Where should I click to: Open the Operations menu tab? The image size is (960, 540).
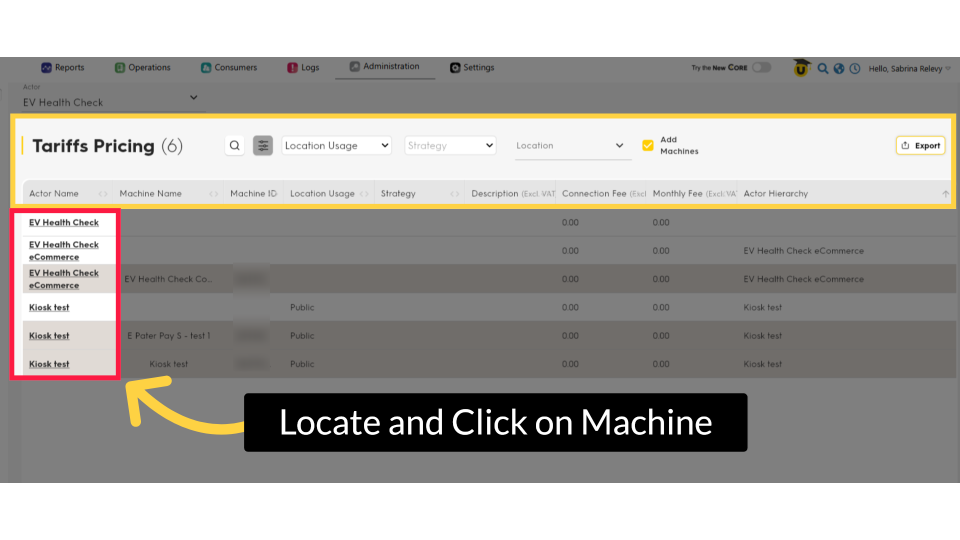(x=142, y=68)
